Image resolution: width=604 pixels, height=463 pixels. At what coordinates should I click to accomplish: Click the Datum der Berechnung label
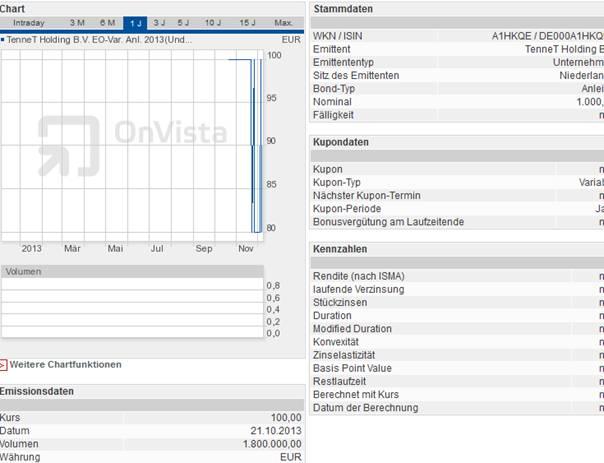coord(366,408)
